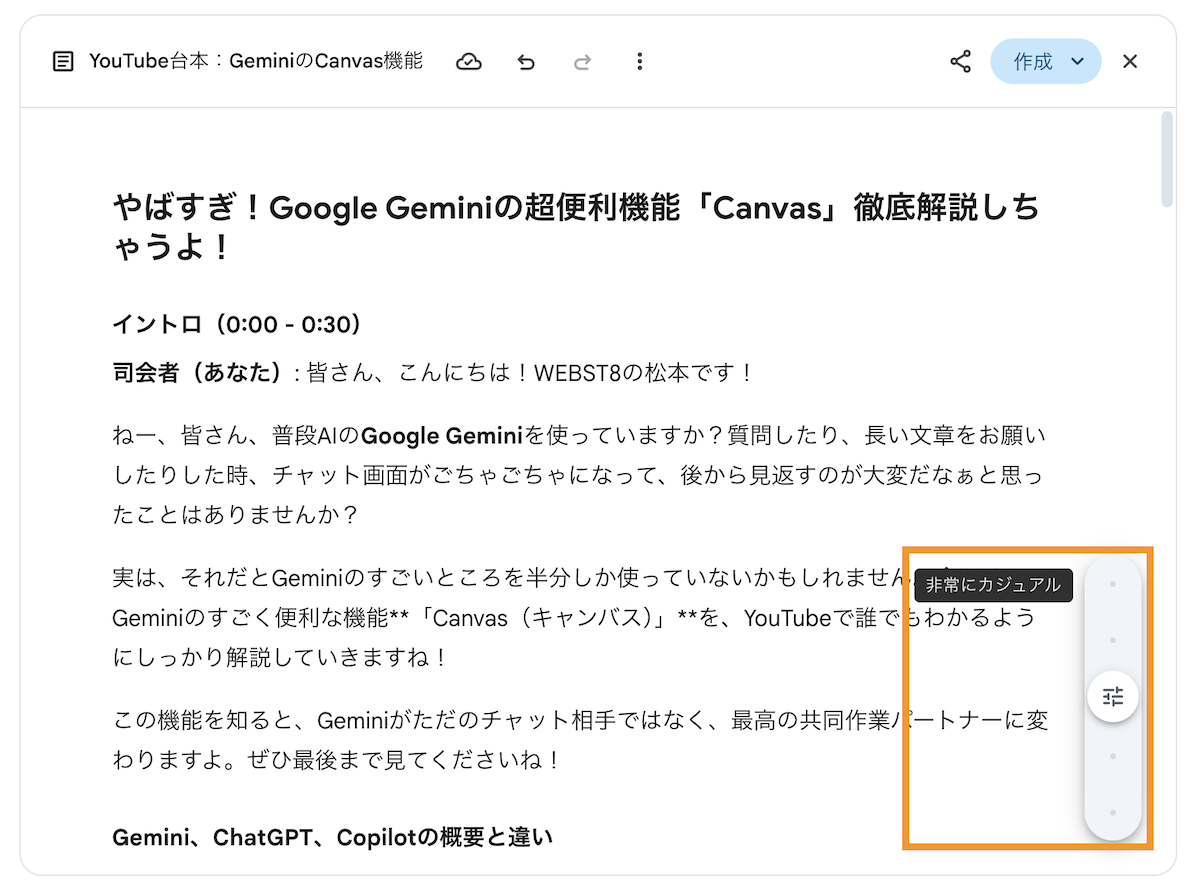Click the heading やばすぎ！Google Gemini
The height and width of the screenshot is (886, 1200).
[576, 227]
